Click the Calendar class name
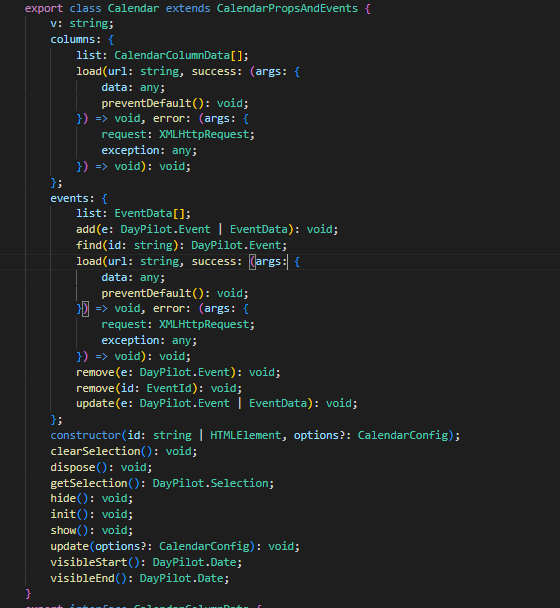This screenshot has height=608, width=560. point(133,8)
